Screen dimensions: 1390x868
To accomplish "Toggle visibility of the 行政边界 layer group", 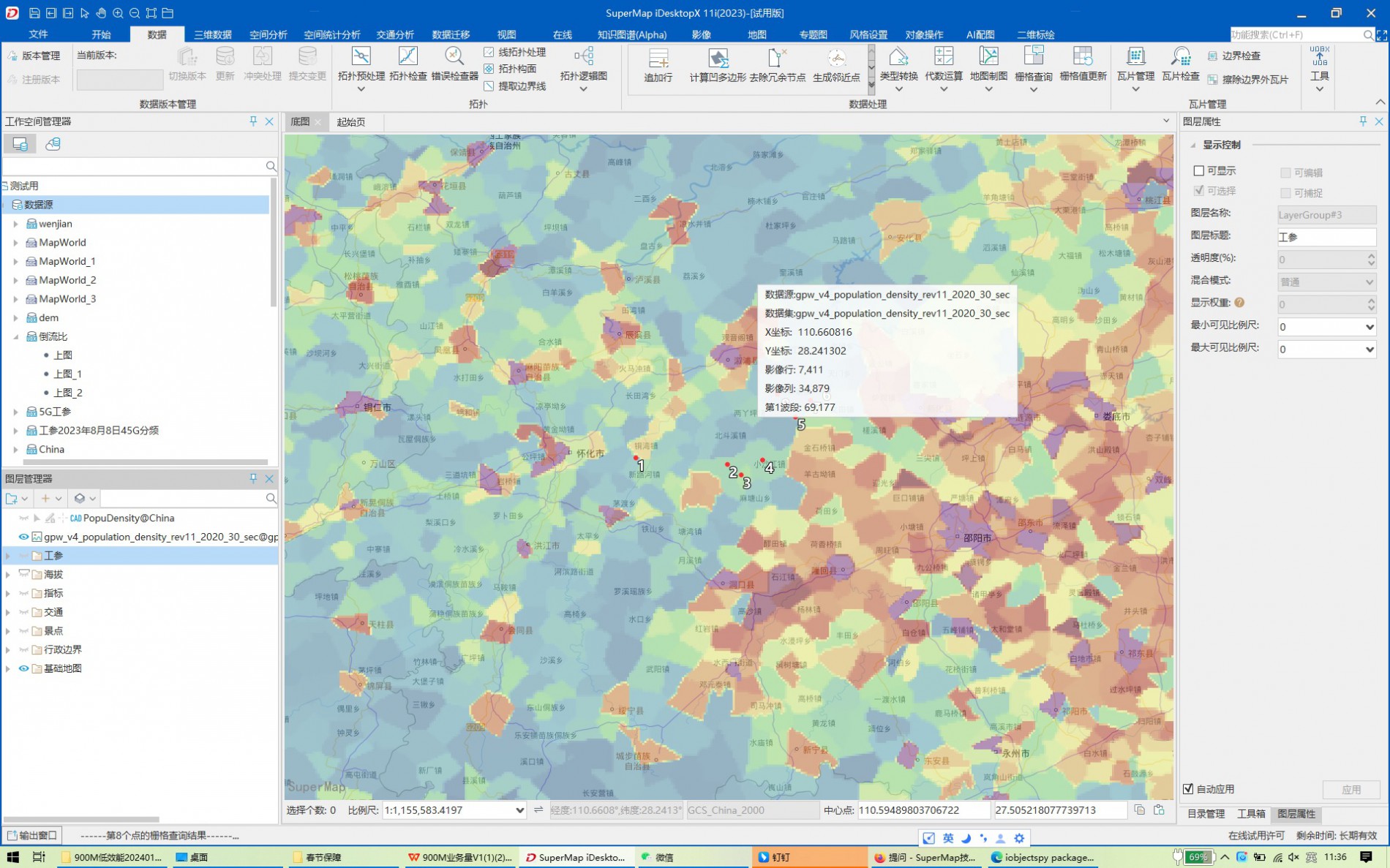I will tap(23, 649).
